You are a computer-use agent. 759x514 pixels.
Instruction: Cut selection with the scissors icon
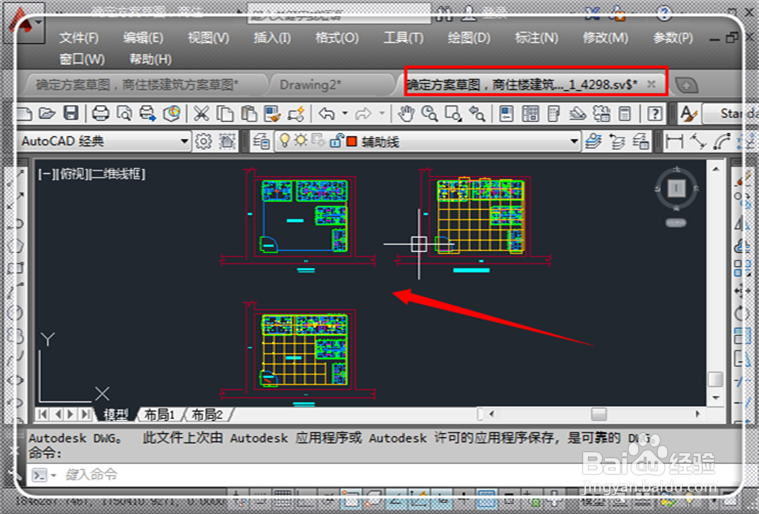(x=201, y=114)
